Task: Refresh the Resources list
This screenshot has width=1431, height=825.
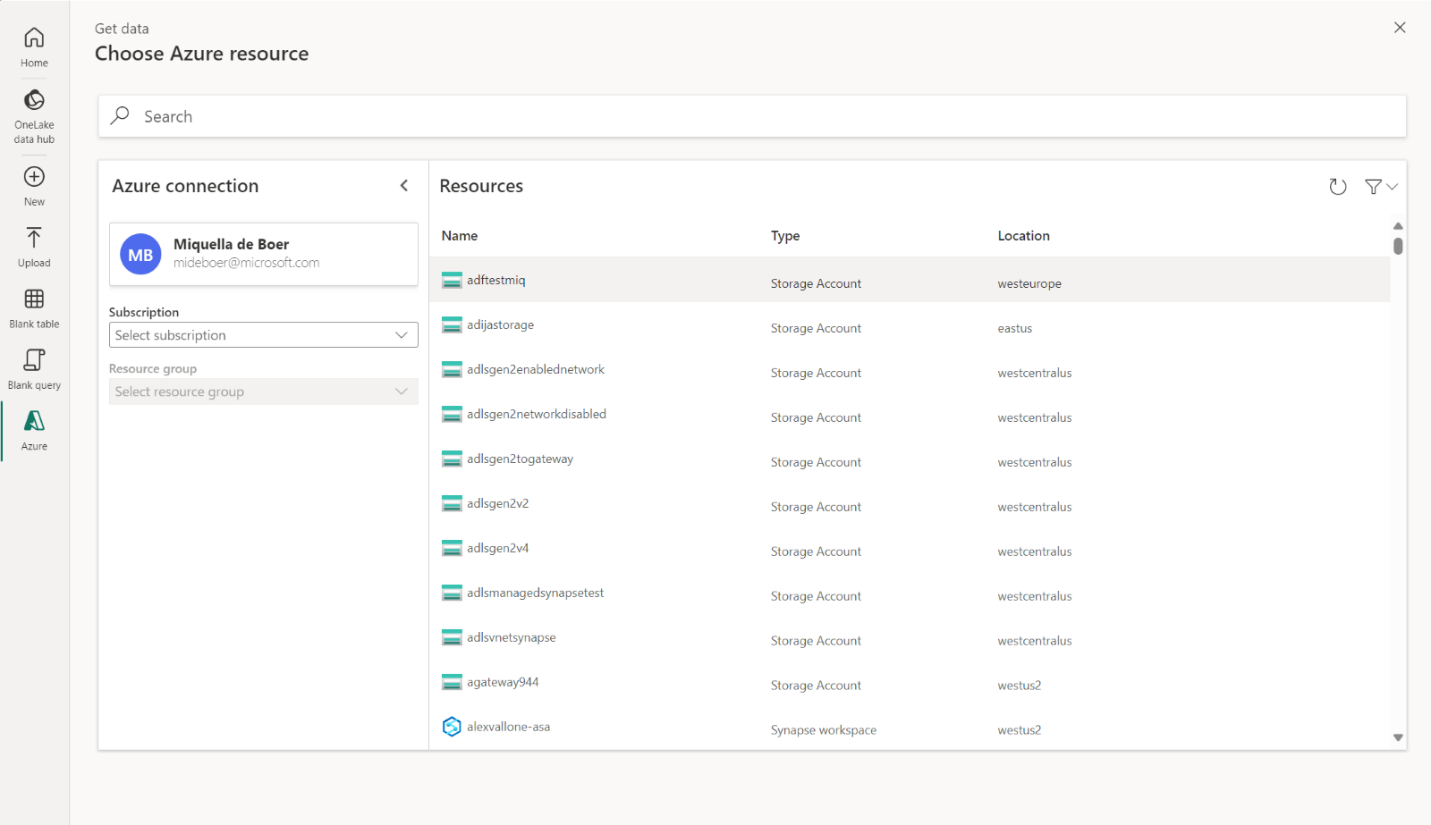Action: [x=1337, y=187]
